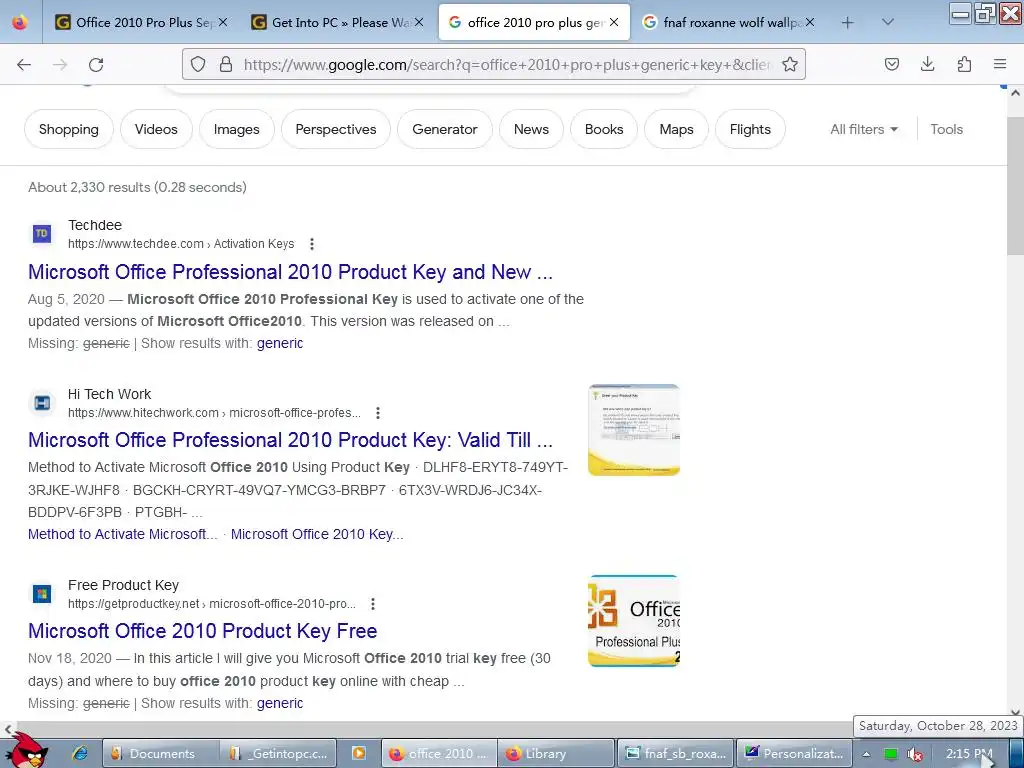Click horizontal scroll left arrow
Image resolution: width=1024 pixels, height=768 pixels.
(x=7, y=729)
